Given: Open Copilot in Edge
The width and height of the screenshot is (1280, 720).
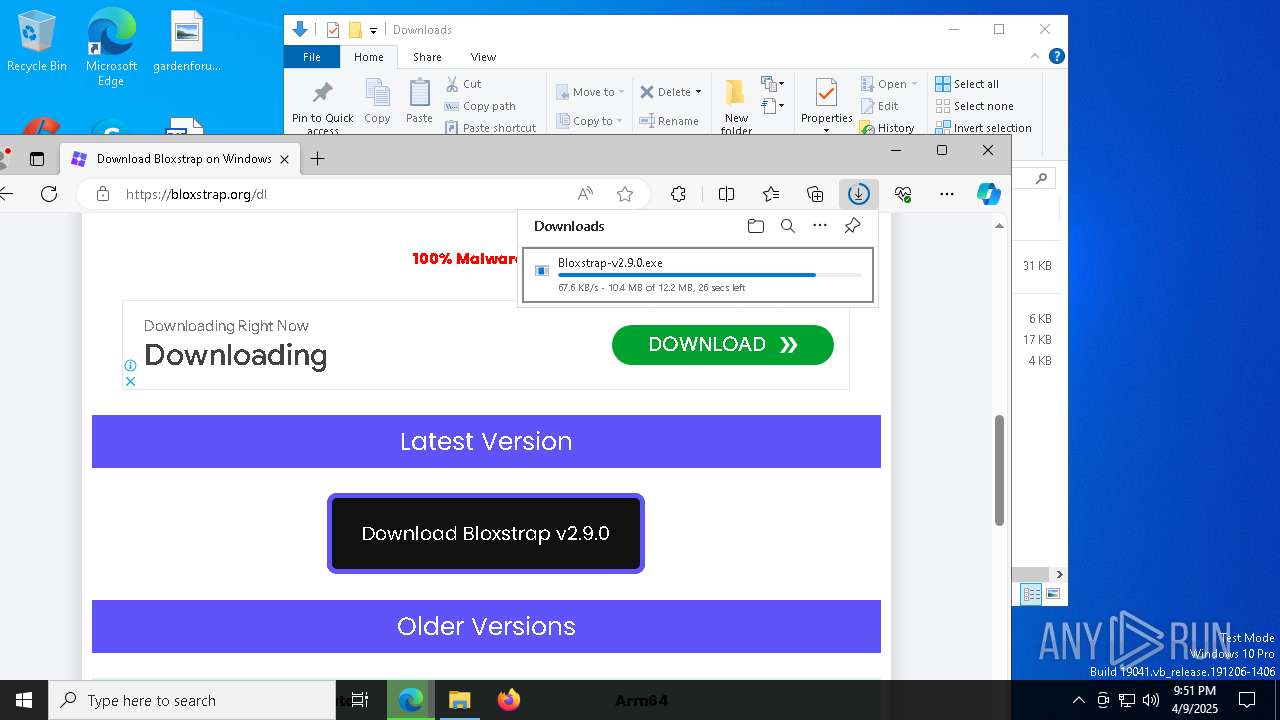Looking at the screenshot, I should [989, 194].
